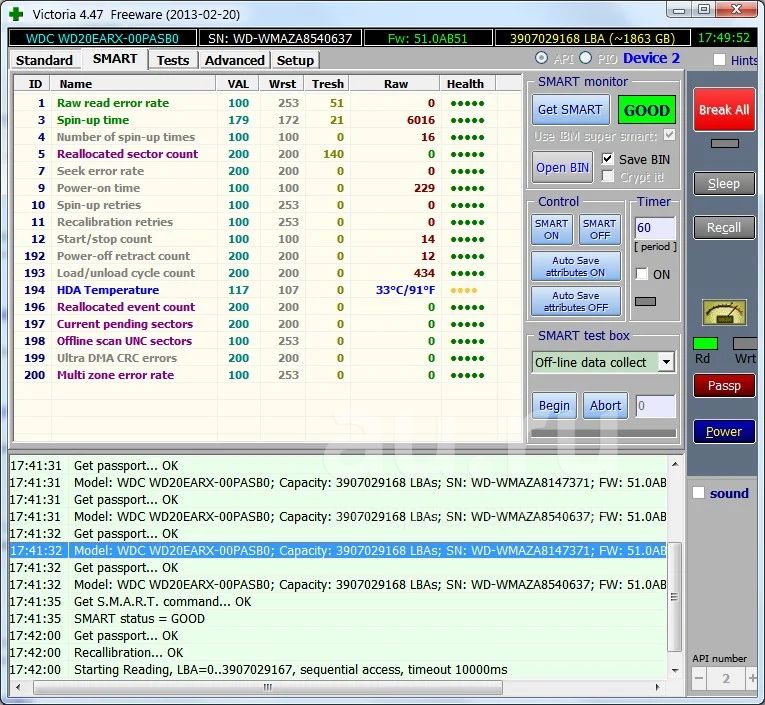This screenshot has height=705, width=765.
Task: Click the analog meter gauge icon
Action: (724, 313)
